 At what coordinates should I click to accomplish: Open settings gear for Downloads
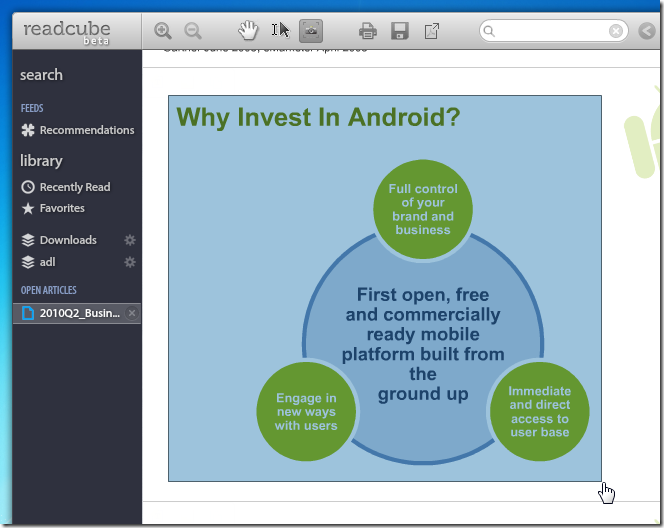pyautogui.click(x=129, y=240)
